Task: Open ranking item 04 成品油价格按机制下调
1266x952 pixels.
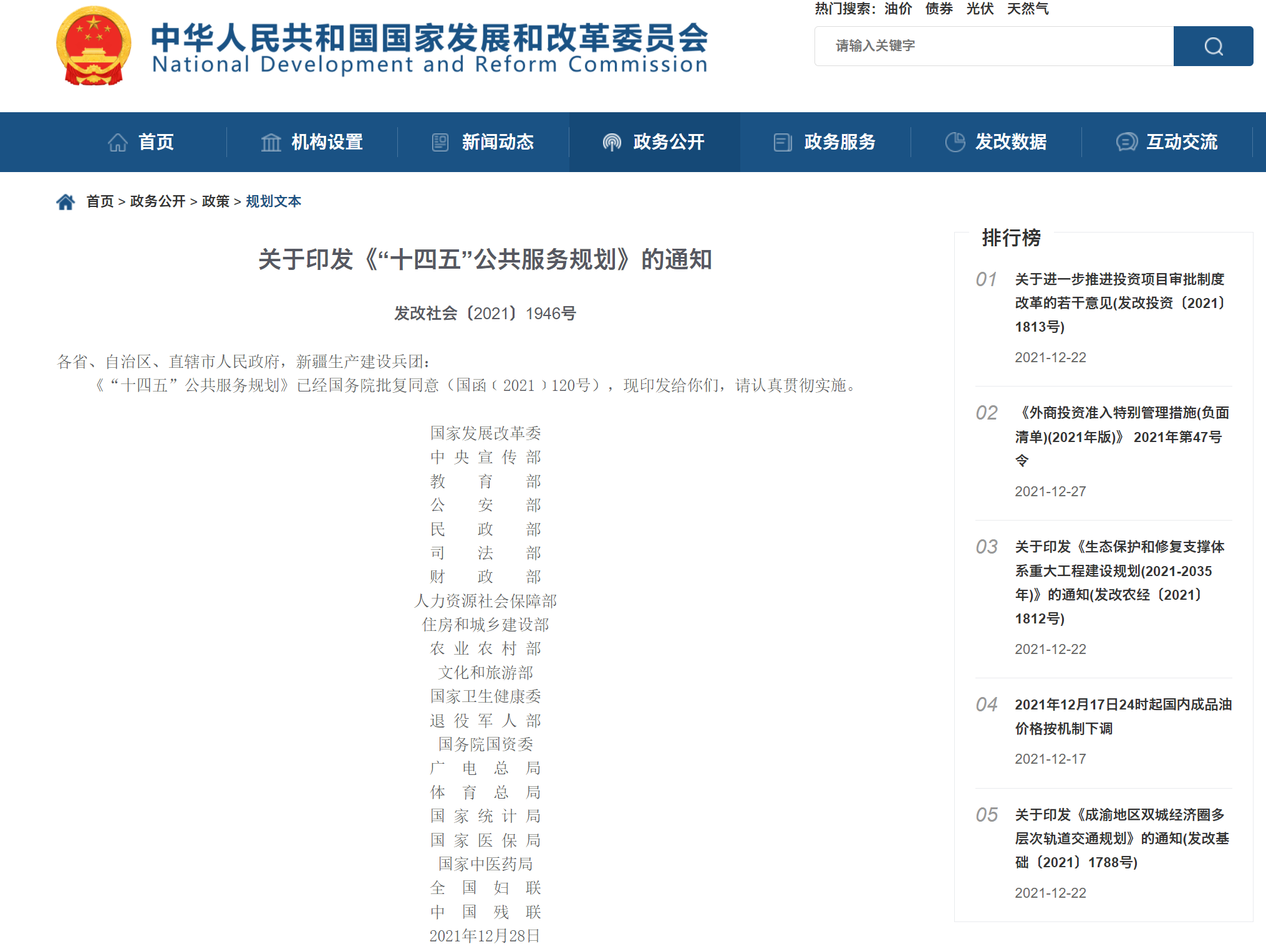Action: (1123, 716)
